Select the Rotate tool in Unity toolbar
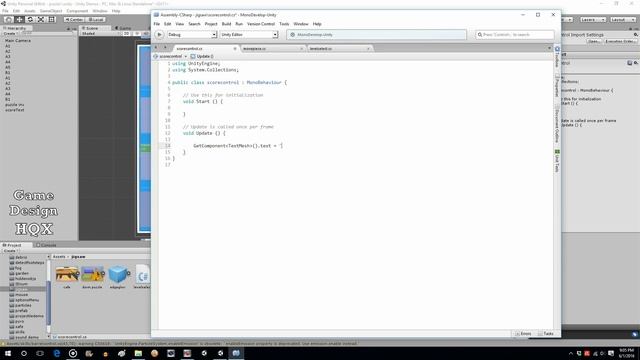This screenshot has width=640, height=360. (x=30, y=20)
